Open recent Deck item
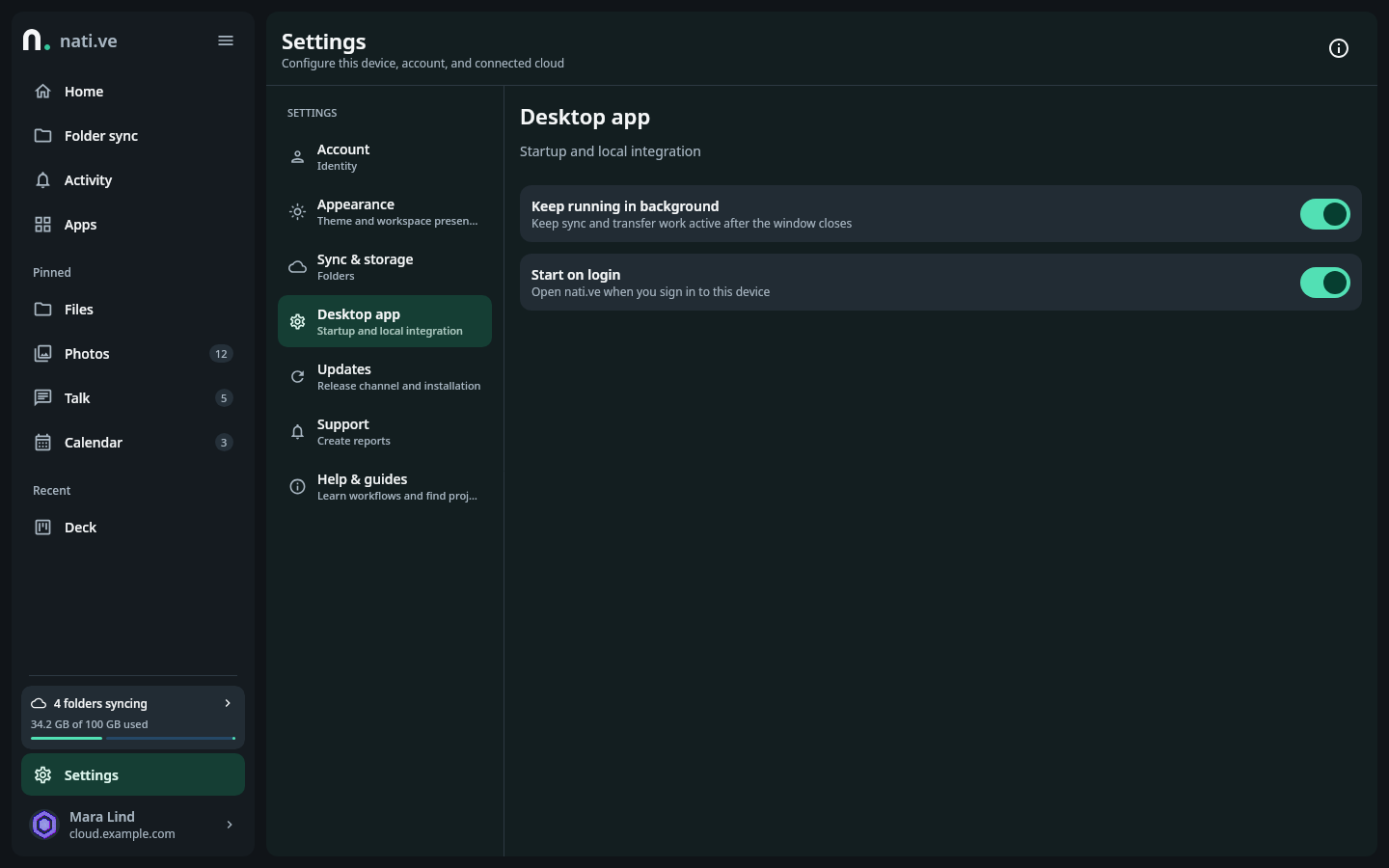 pyautogui.click(x=133, y=528)
